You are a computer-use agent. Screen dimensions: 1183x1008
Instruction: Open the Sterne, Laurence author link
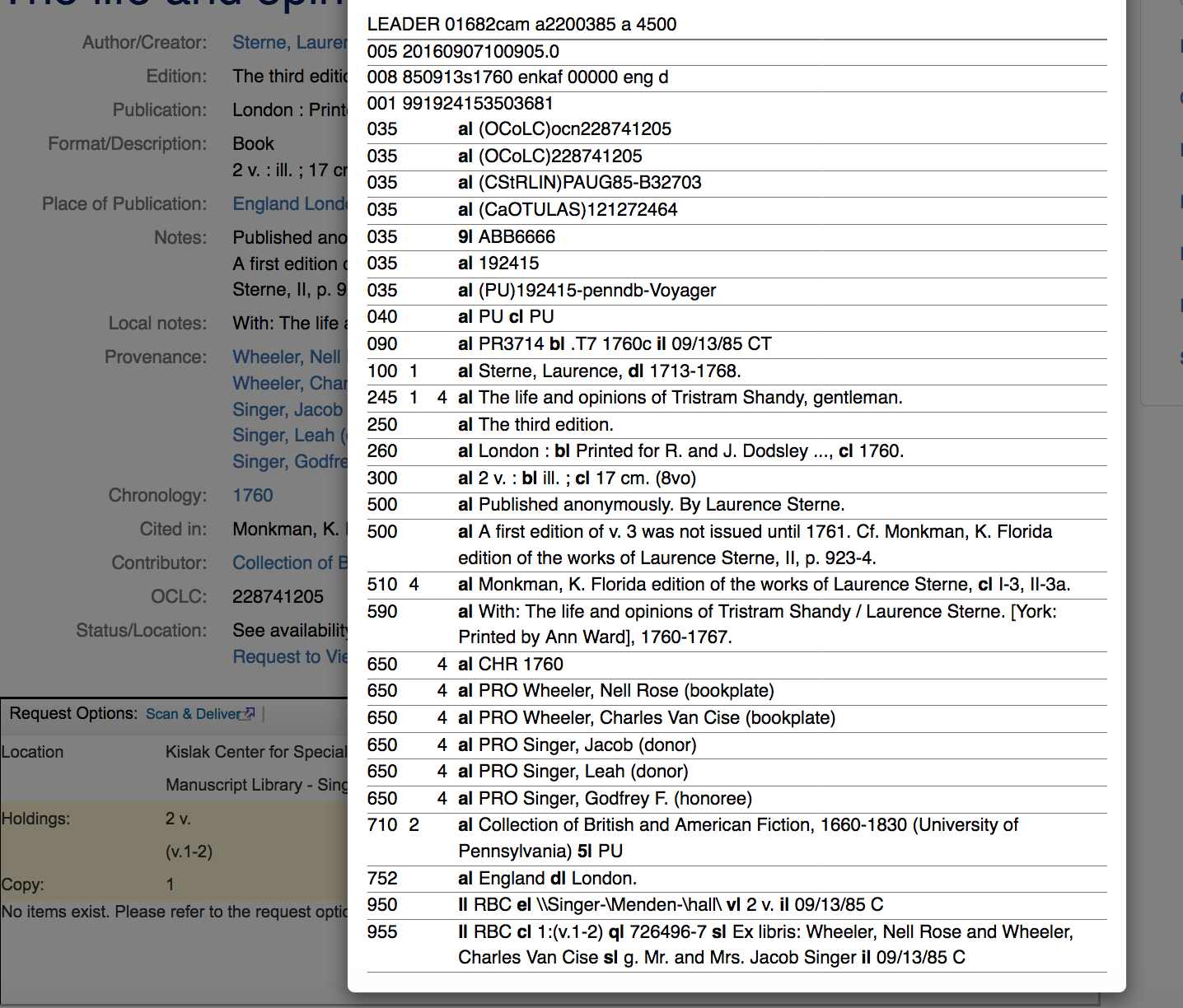click(290, 43)
